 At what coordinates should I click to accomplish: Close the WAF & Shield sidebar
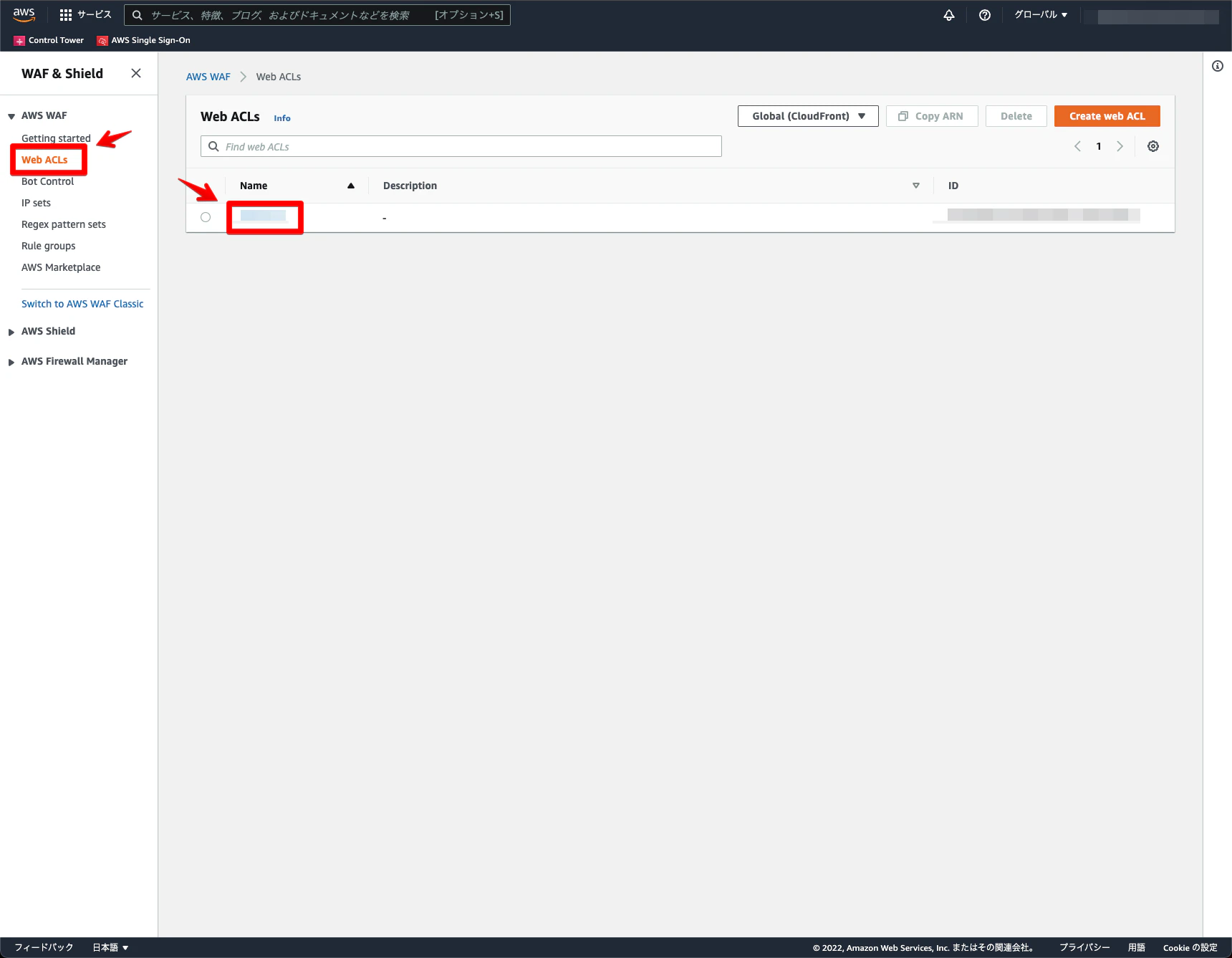tap(136, 73)
